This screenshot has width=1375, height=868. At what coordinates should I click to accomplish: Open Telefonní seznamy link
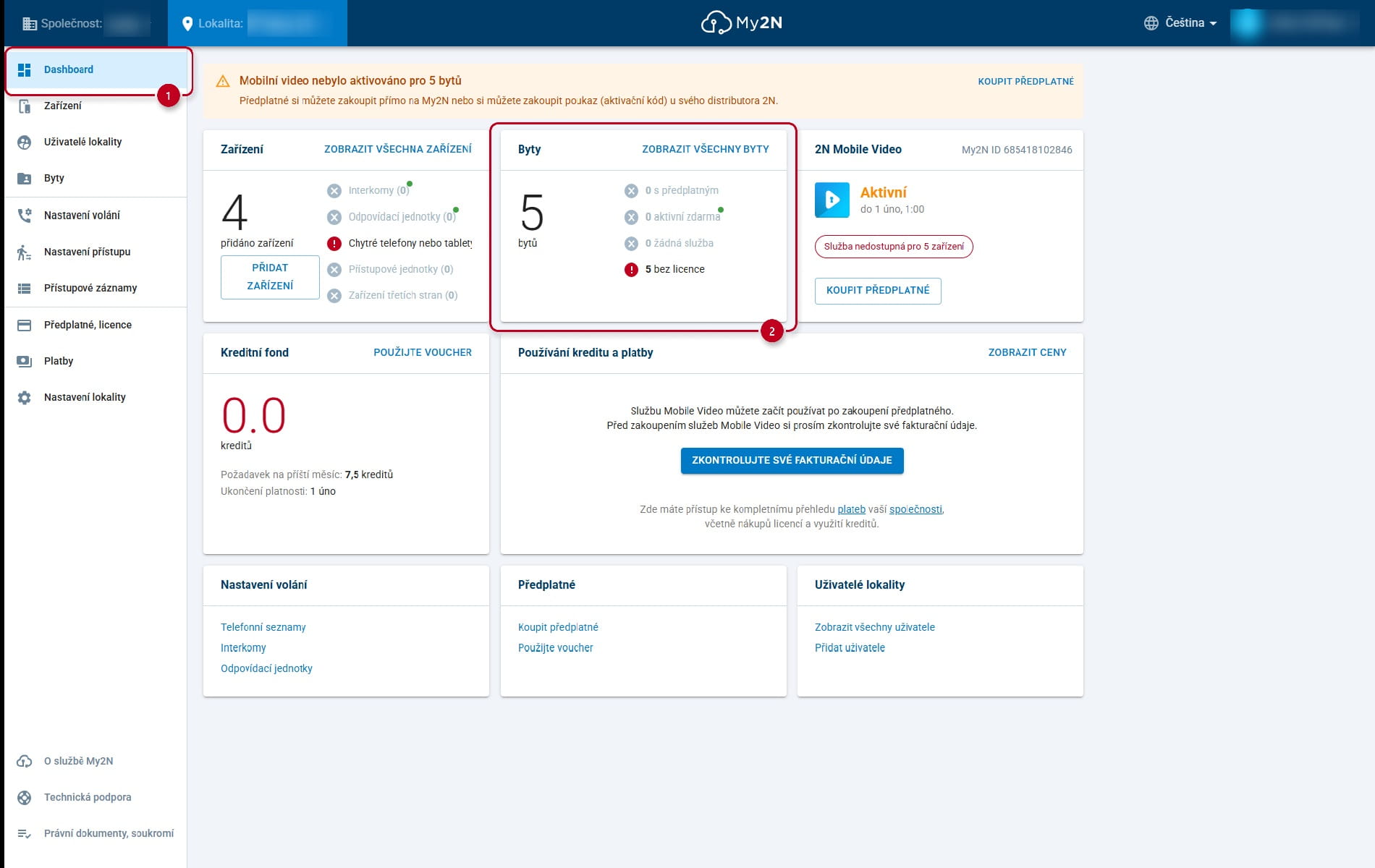[x=263, y=628]
